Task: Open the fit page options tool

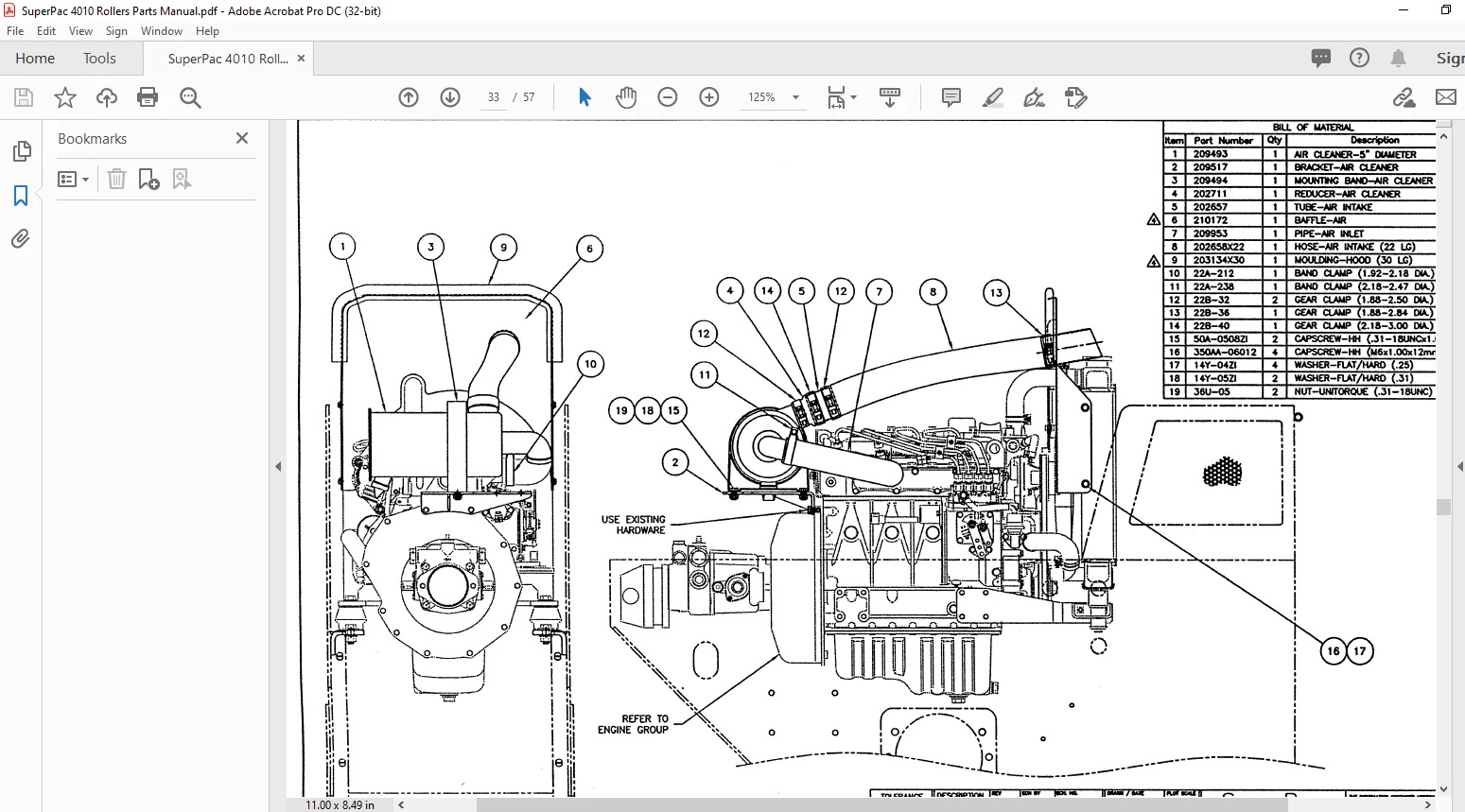Action: [x=841, y=97]
